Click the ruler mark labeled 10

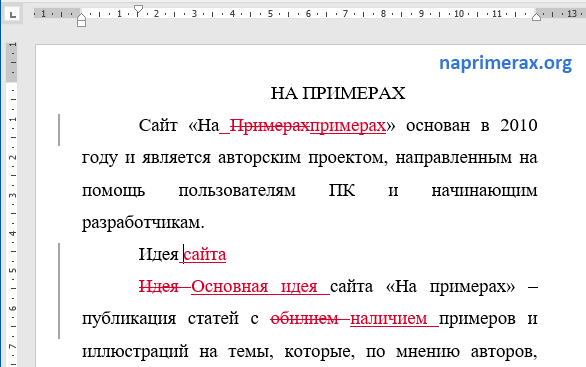point(459,14)
